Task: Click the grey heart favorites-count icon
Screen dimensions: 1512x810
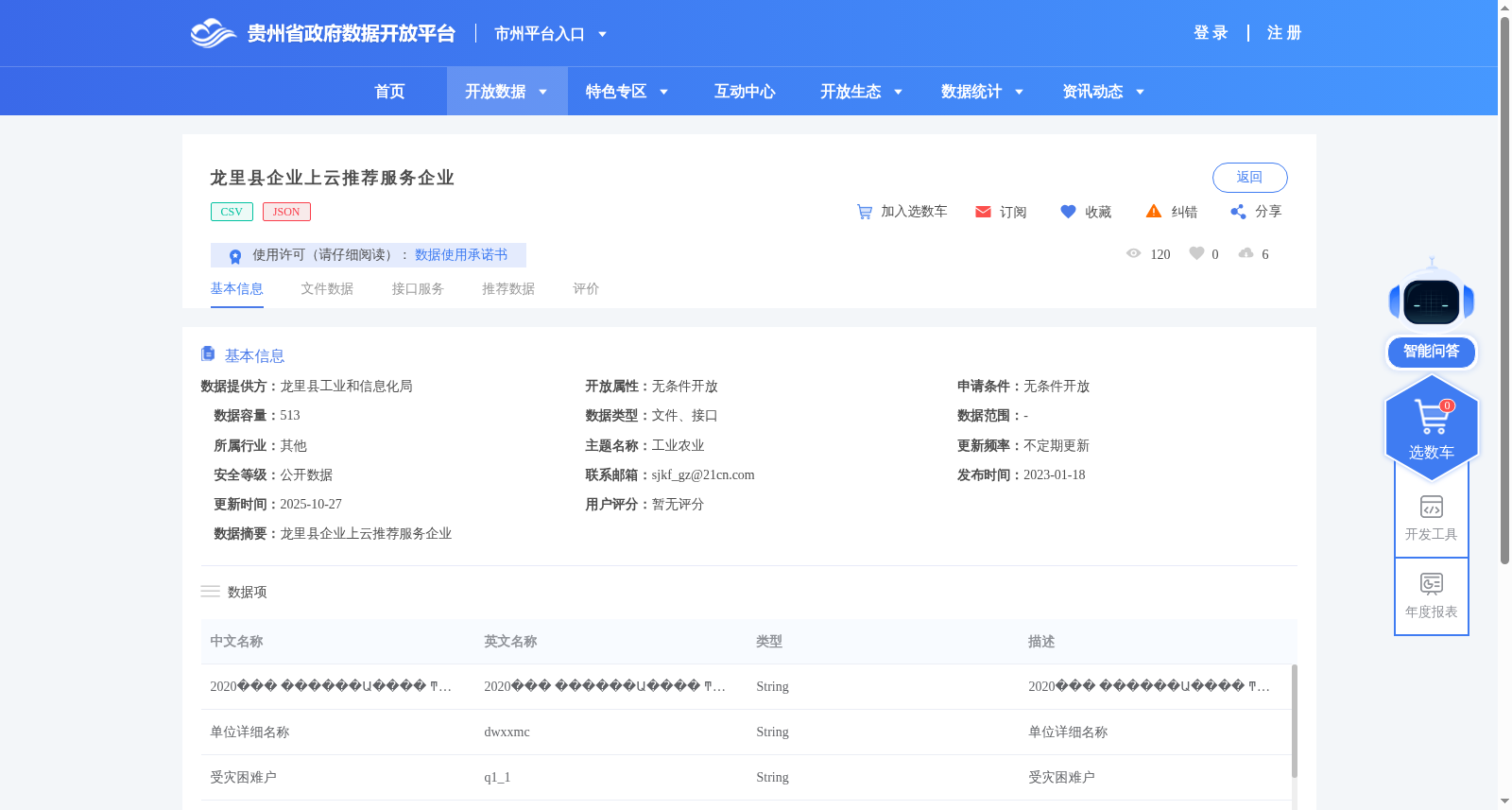Action: (x=1196, y=253)
